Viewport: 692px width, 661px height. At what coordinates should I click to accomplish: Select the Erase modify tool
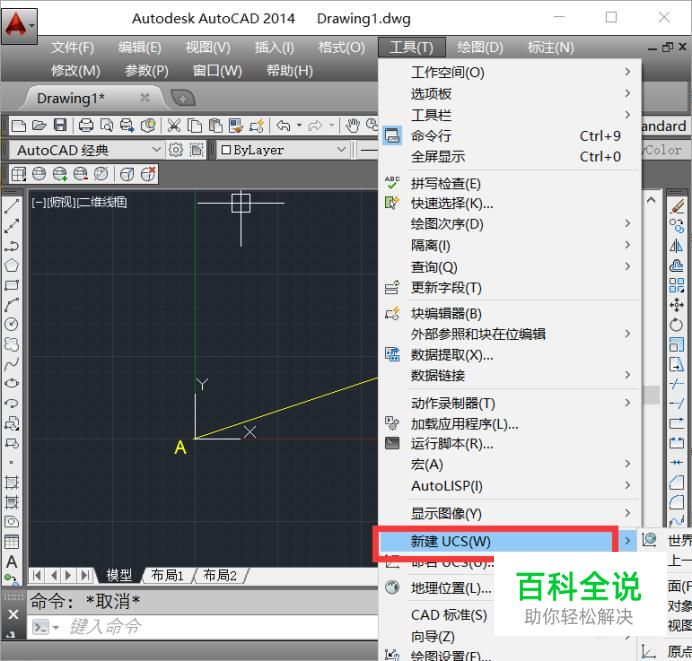point(676,206)
